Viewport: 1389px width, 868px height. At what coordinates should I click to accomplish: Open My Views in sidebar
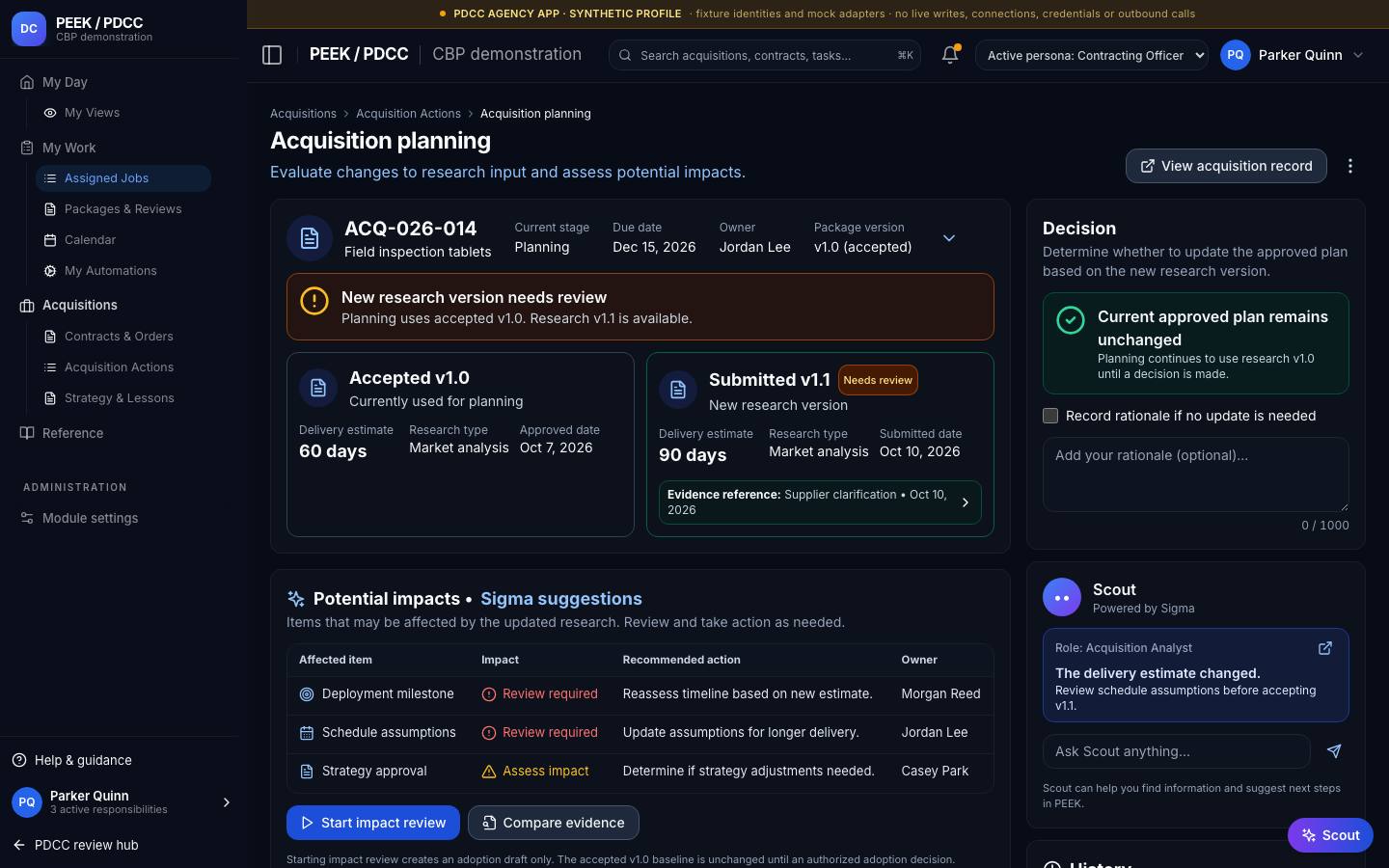coord(123,113)
